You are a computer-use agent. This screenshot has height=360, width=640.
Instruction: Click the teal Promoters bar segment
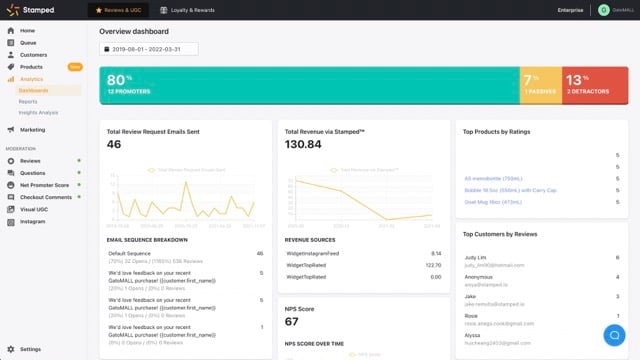click(x=310, y=85)
